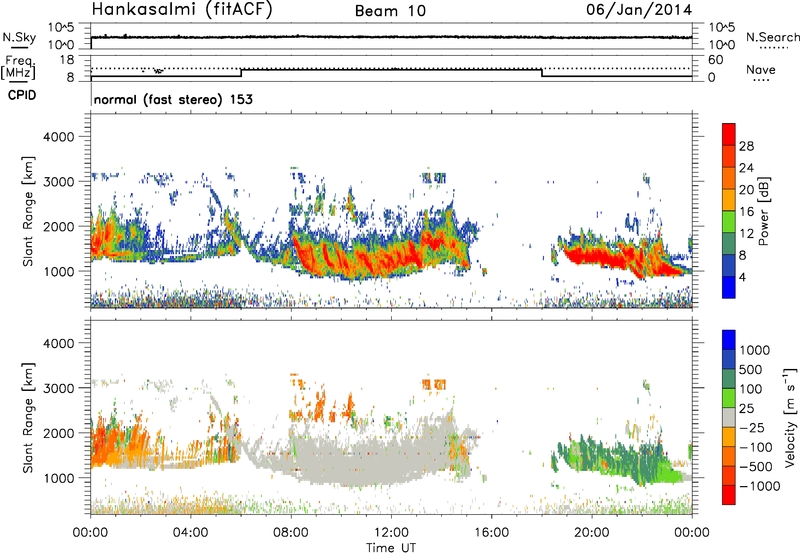Click the grey band of the velocity colorbar
Screen dimensions: 800x554
click(x=729, y=417)
